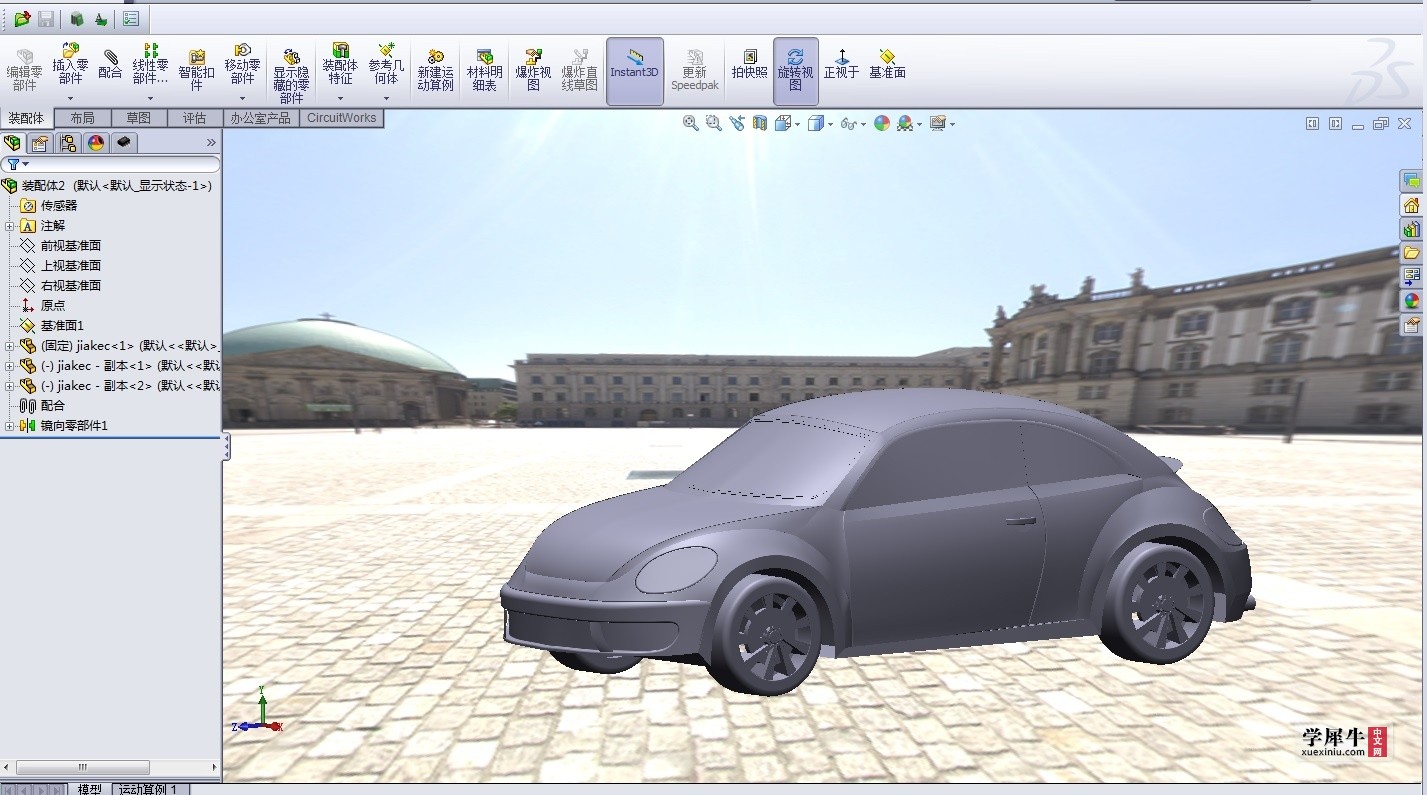Click Zoom to Area icon
1427x795 pixels.
(714, 123)
